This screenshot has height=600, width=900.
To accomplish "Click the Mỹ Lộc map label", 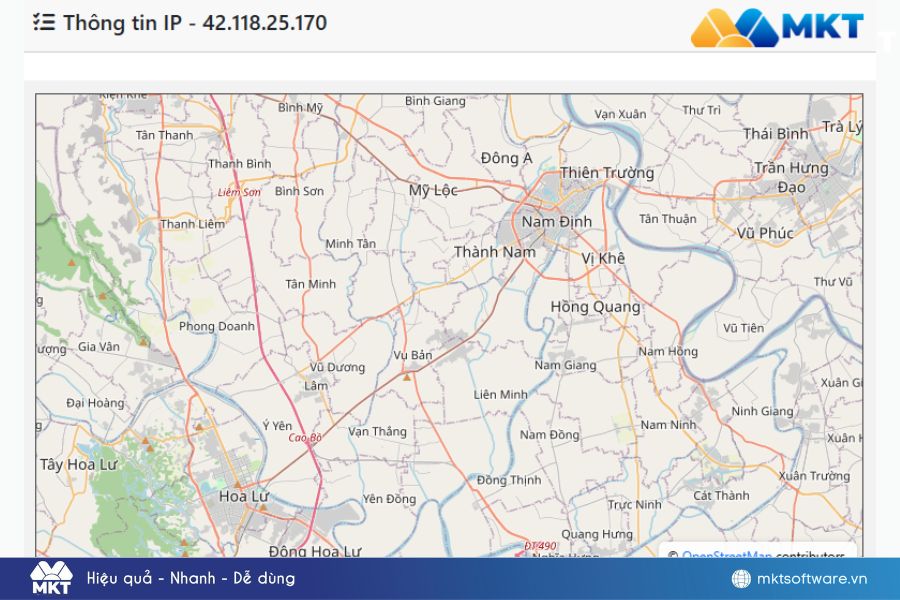I will 432,190.
